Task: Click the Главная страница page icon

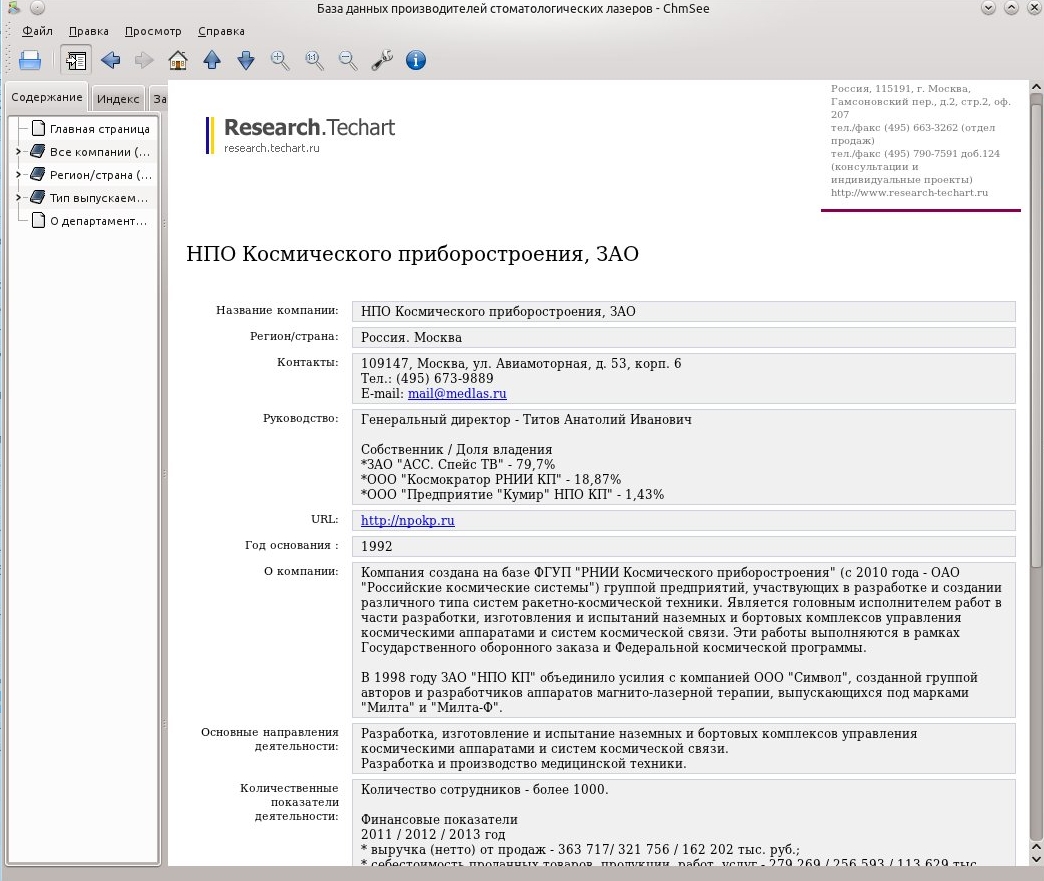Action: (39, 128)
